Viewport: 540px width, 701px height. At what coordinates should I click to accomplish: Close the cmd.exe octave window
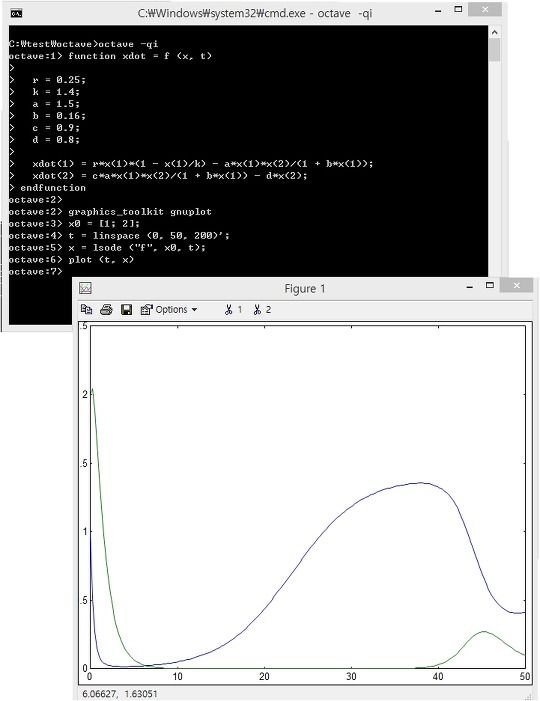coord(485,9)
